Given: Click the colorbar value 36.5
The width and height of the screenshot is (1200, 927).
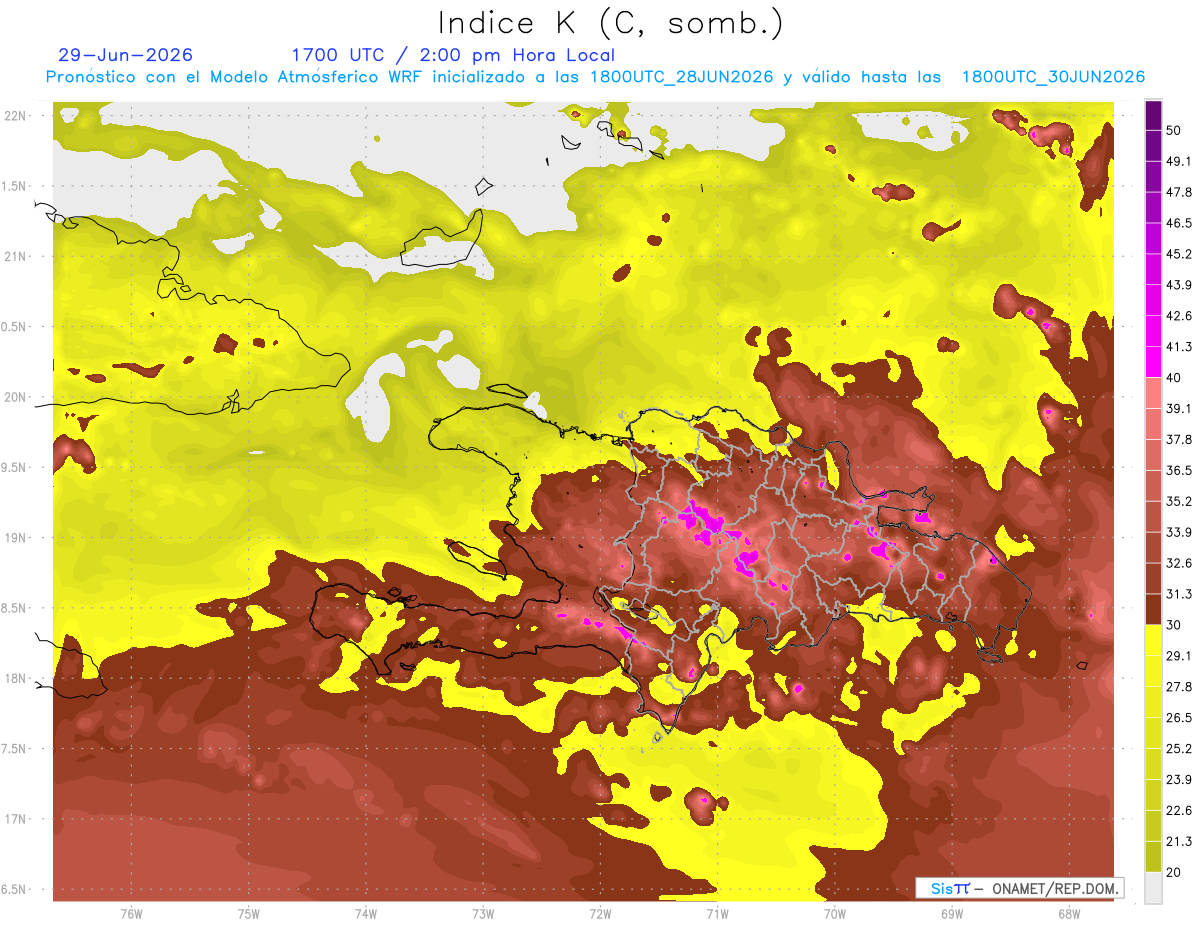Looking at the screenshot, I should point(1178,470).
